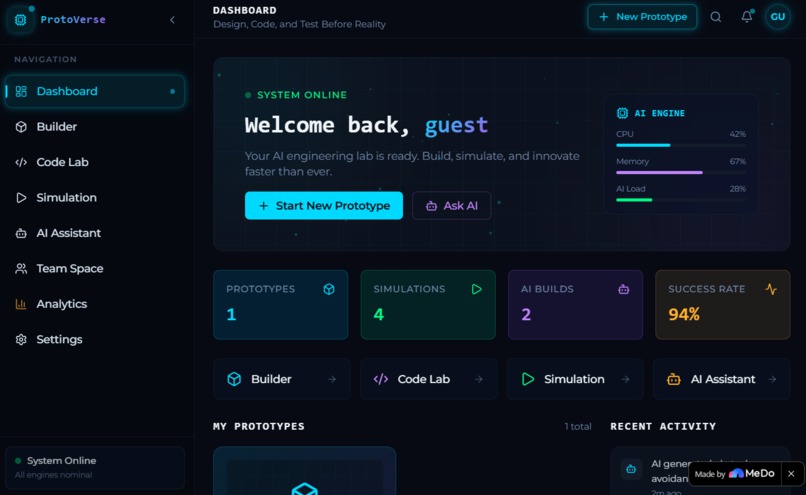806x495 pixels.
Task: Open Simulation quick link card
Action: [575, 379]
